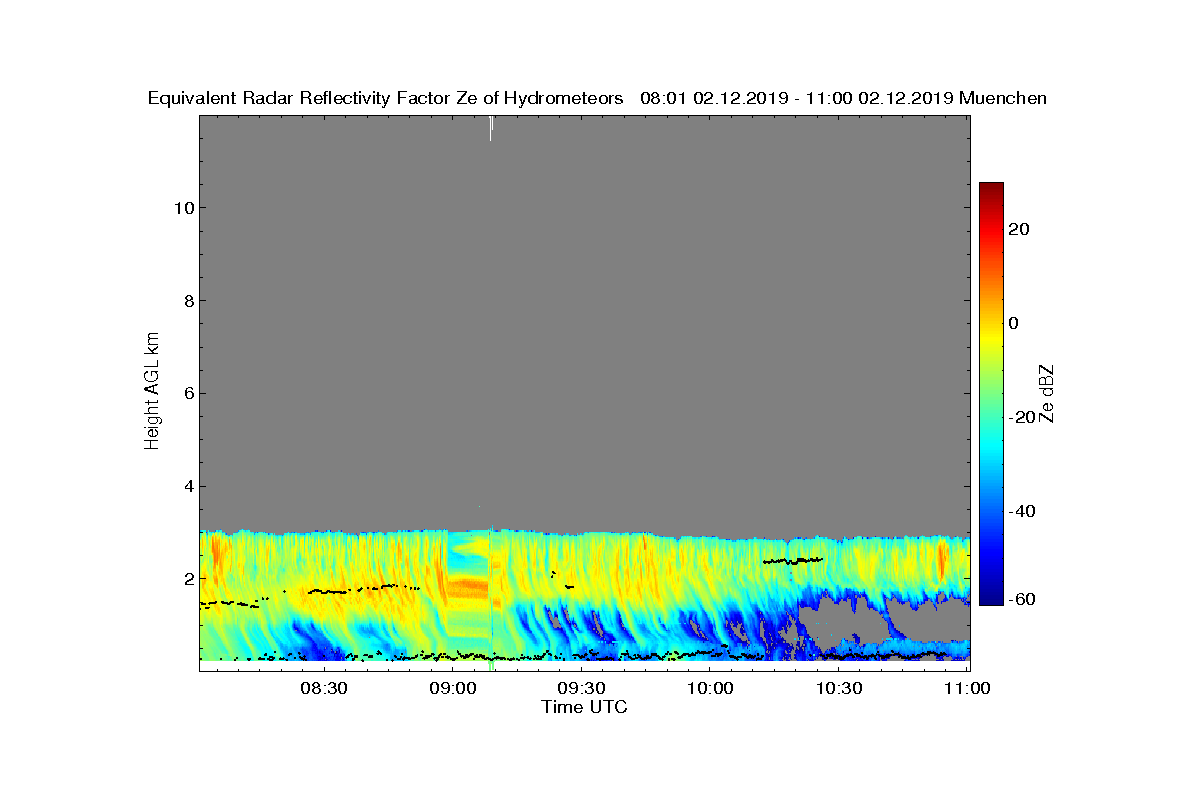Screen dimensions: 1200x800
Task: Click the height tick label '6'
Action: 187,394
